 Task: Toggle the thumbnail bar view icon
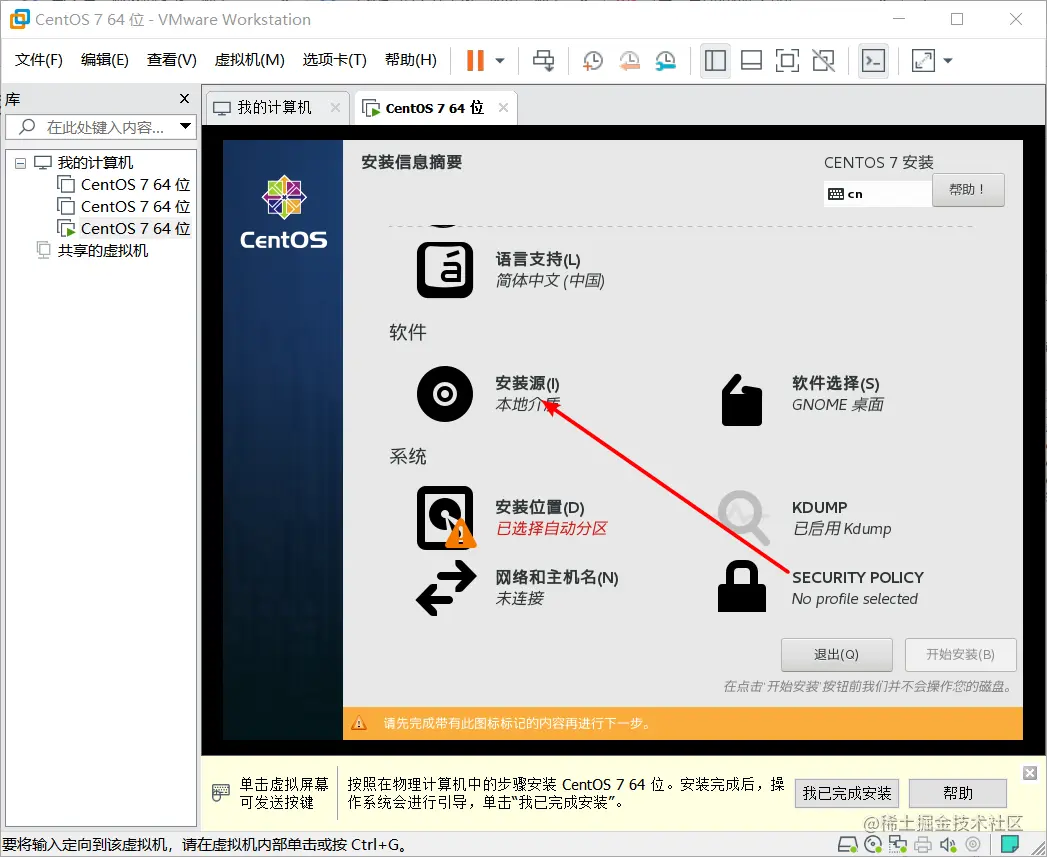751,61
